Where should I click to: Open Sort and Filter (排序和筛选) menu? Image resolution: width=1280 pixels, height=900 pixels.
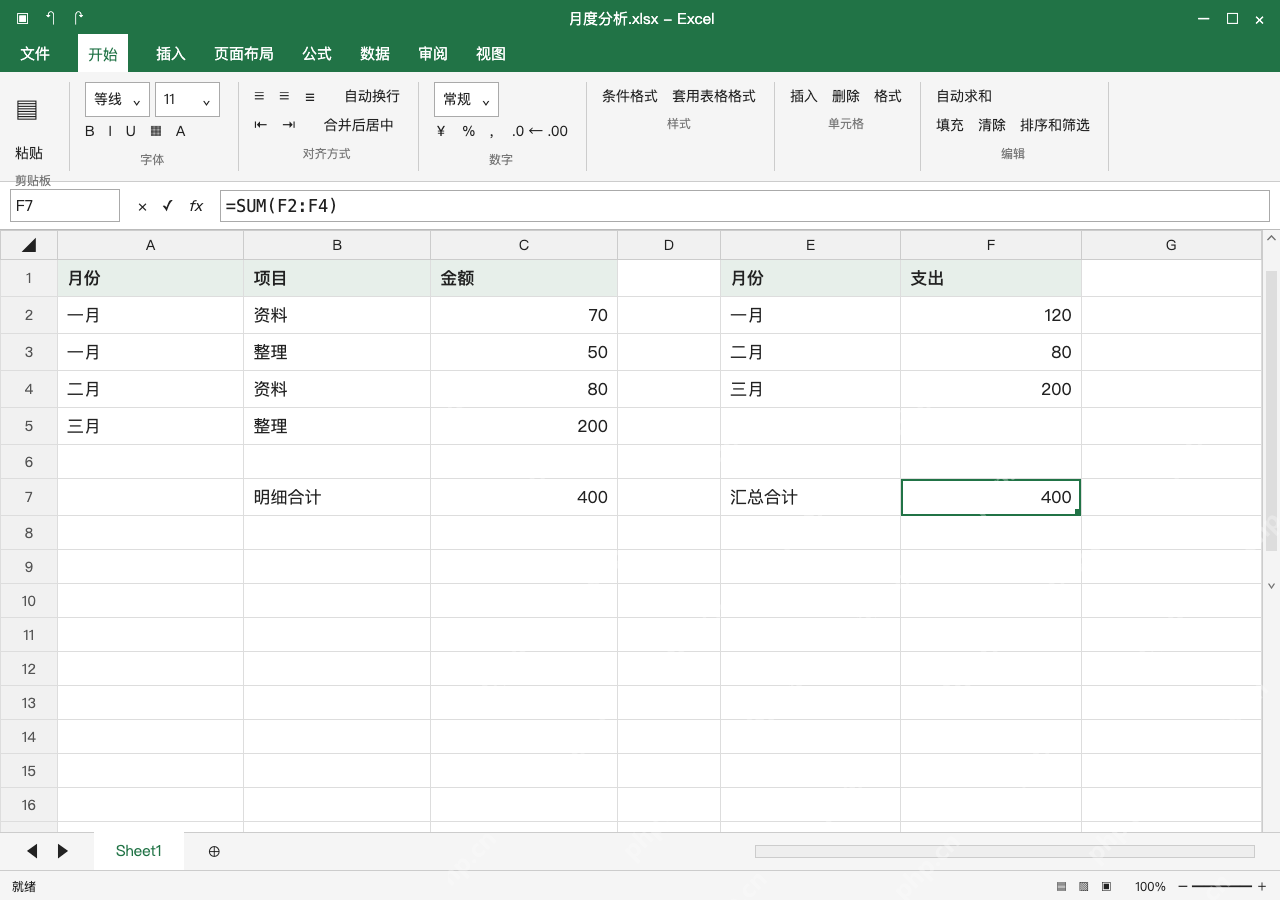point(1055,125)
